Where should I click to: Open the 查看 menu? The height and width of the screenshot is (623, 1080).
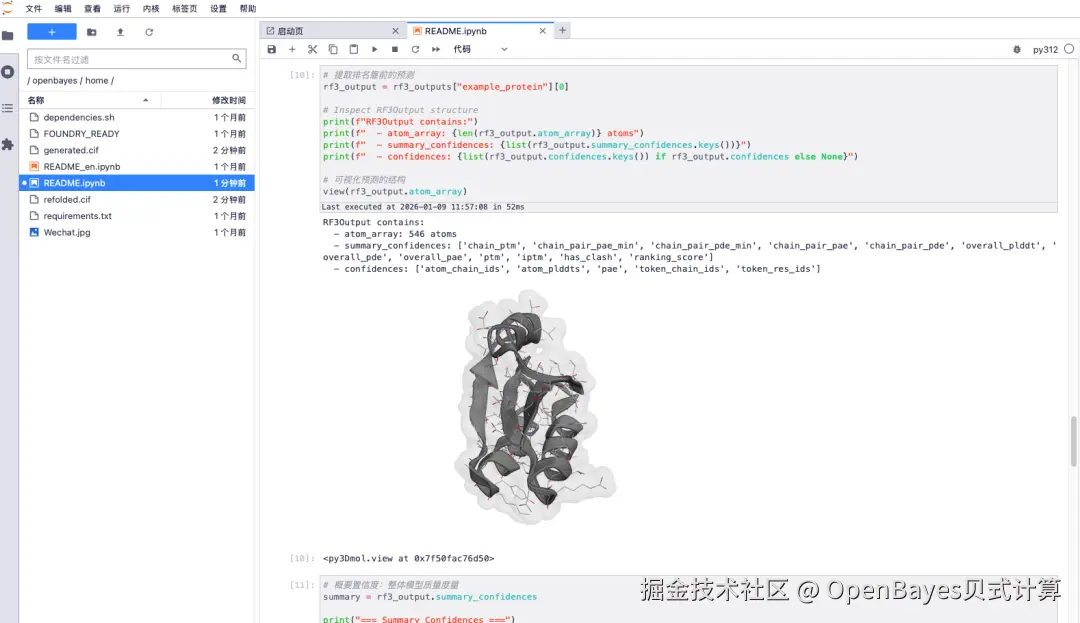(x=92, y=9)
